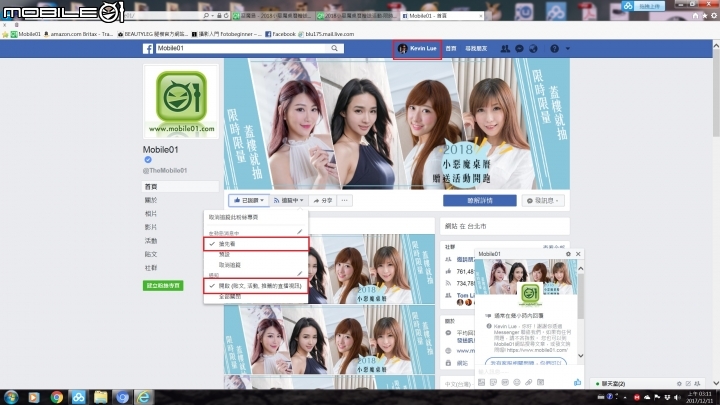
Task: Open the 聊天室(2) chat sidebar
Action: pos(613,383)
